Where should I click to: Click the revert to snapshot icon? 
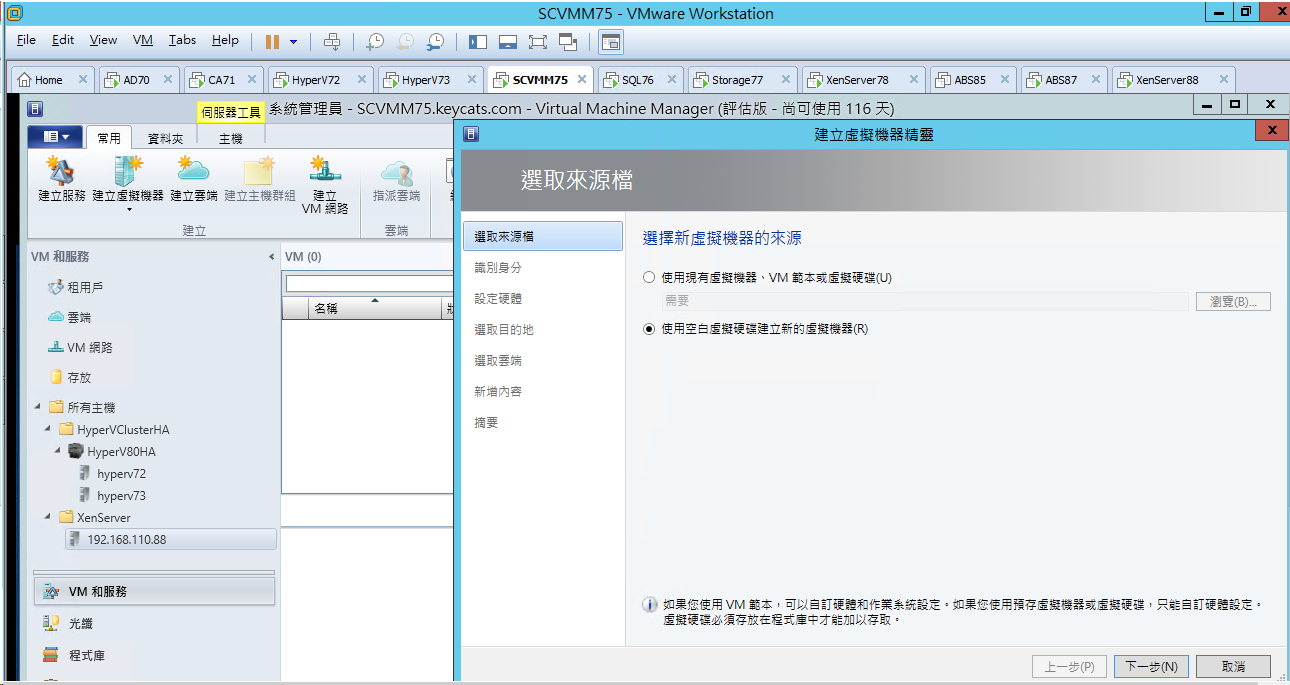[405, 42]
